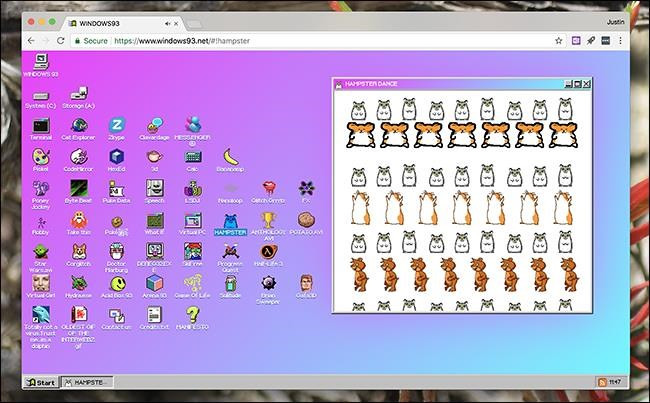Bookmark this page with the star icon
This screenshot has height=403, width=650.
[555, 41]
